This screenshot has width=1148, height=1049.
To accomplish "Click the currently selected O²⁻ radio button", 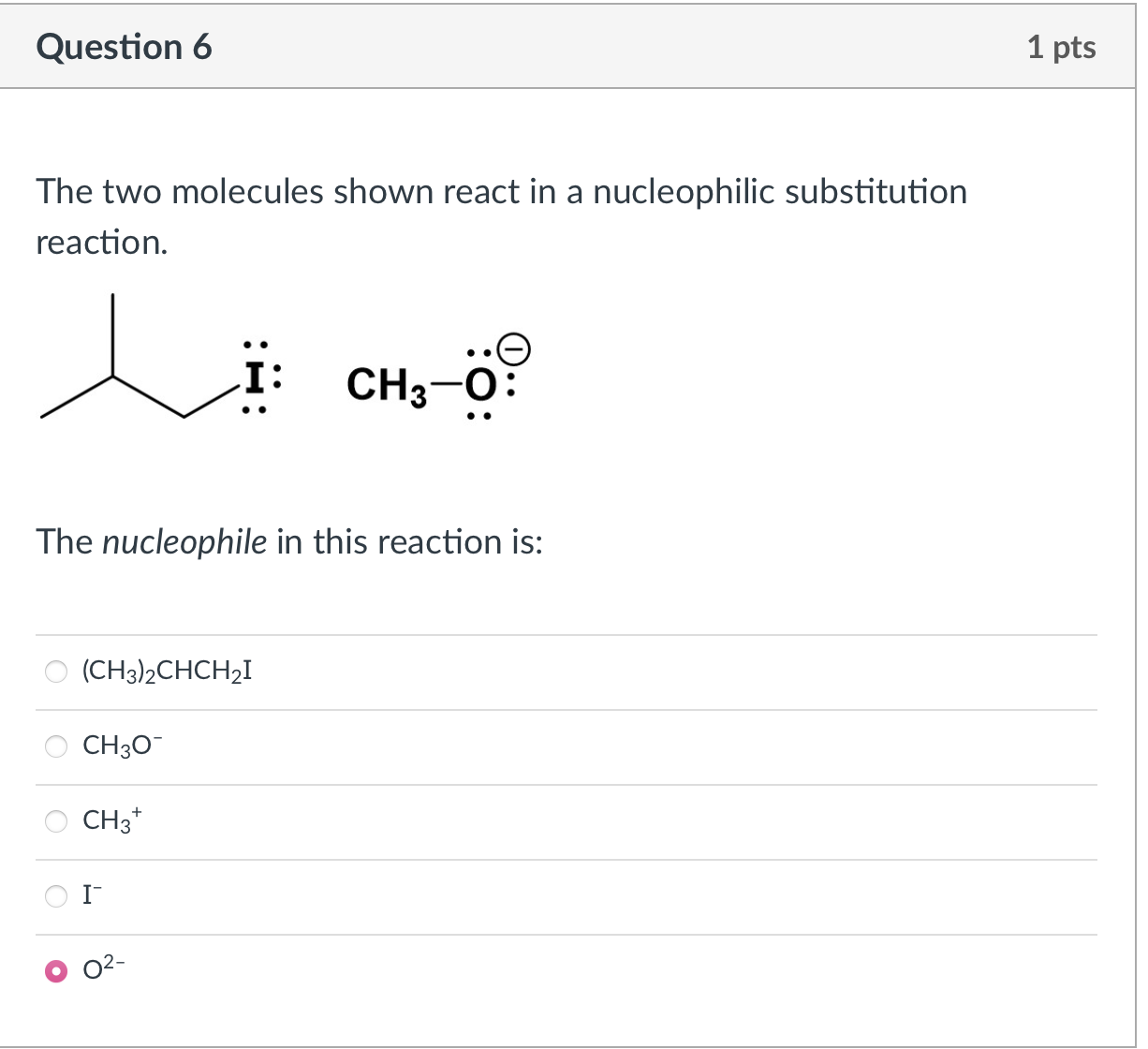I will (56, 972).
